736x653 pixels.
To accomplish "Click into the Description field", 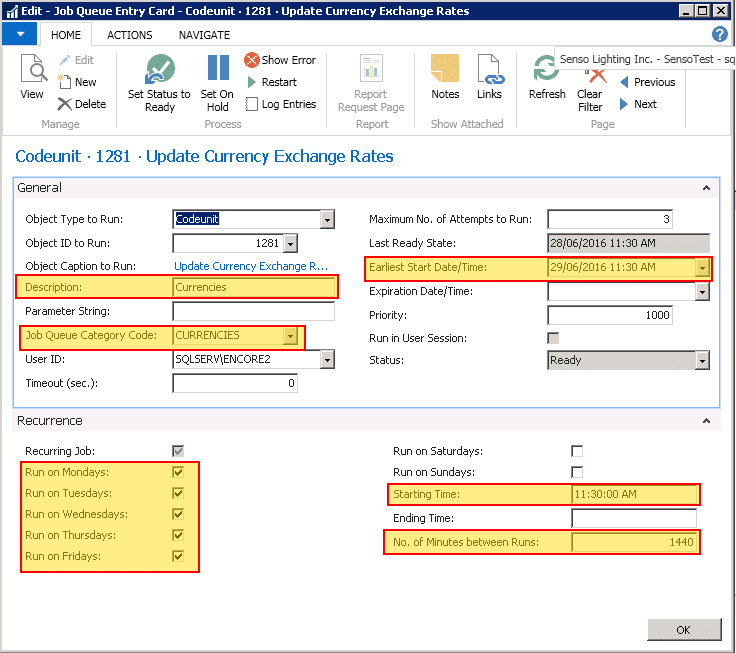I will pos(254,287).
